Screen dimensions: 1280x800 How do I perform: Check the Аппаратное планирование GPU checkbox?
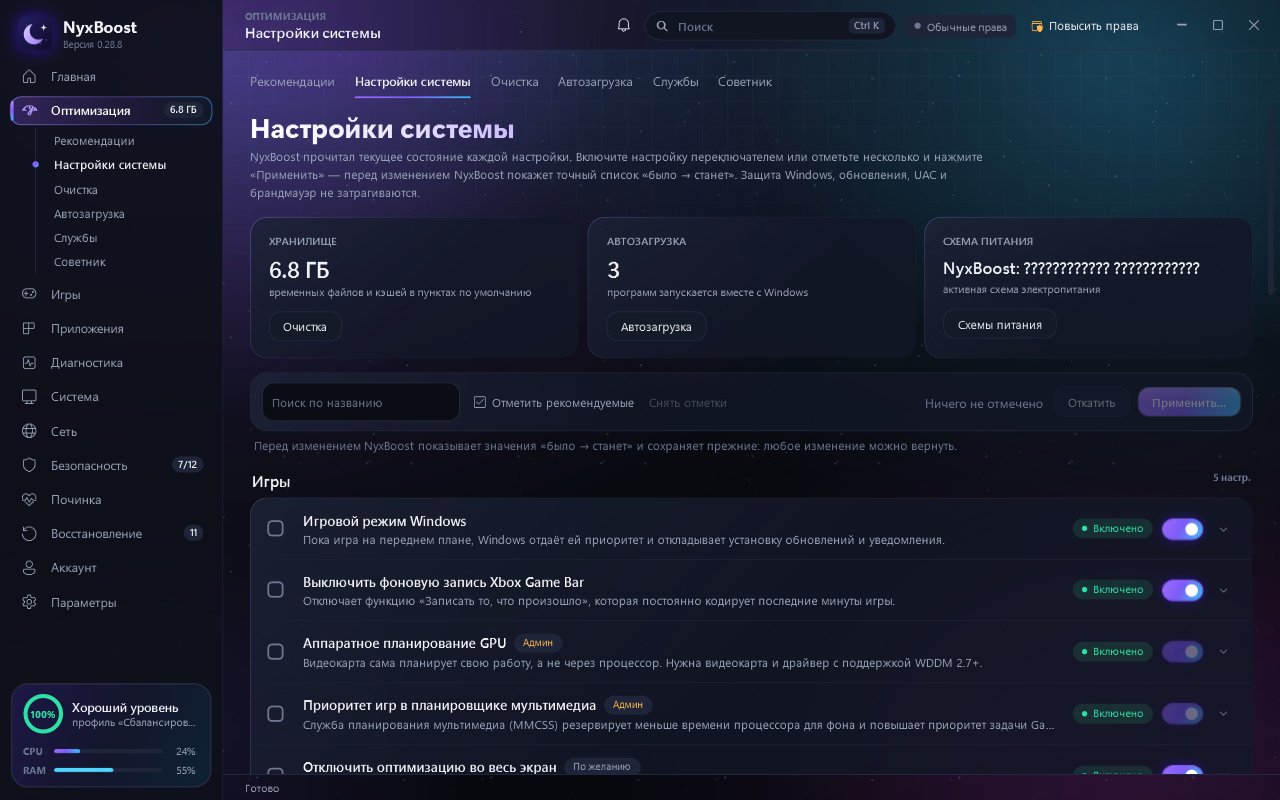[276, 652]
